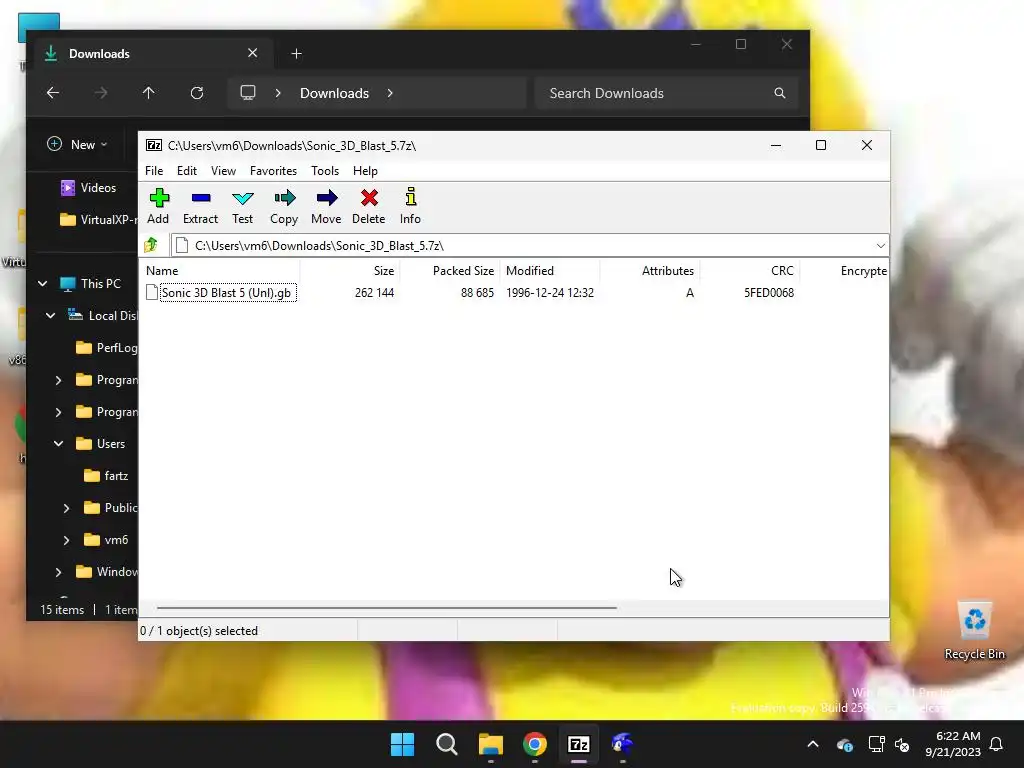Click the horizontal scrollbar in 7-Zip
The height and width of the screenshot is (768, 1024).
point(387,607)
